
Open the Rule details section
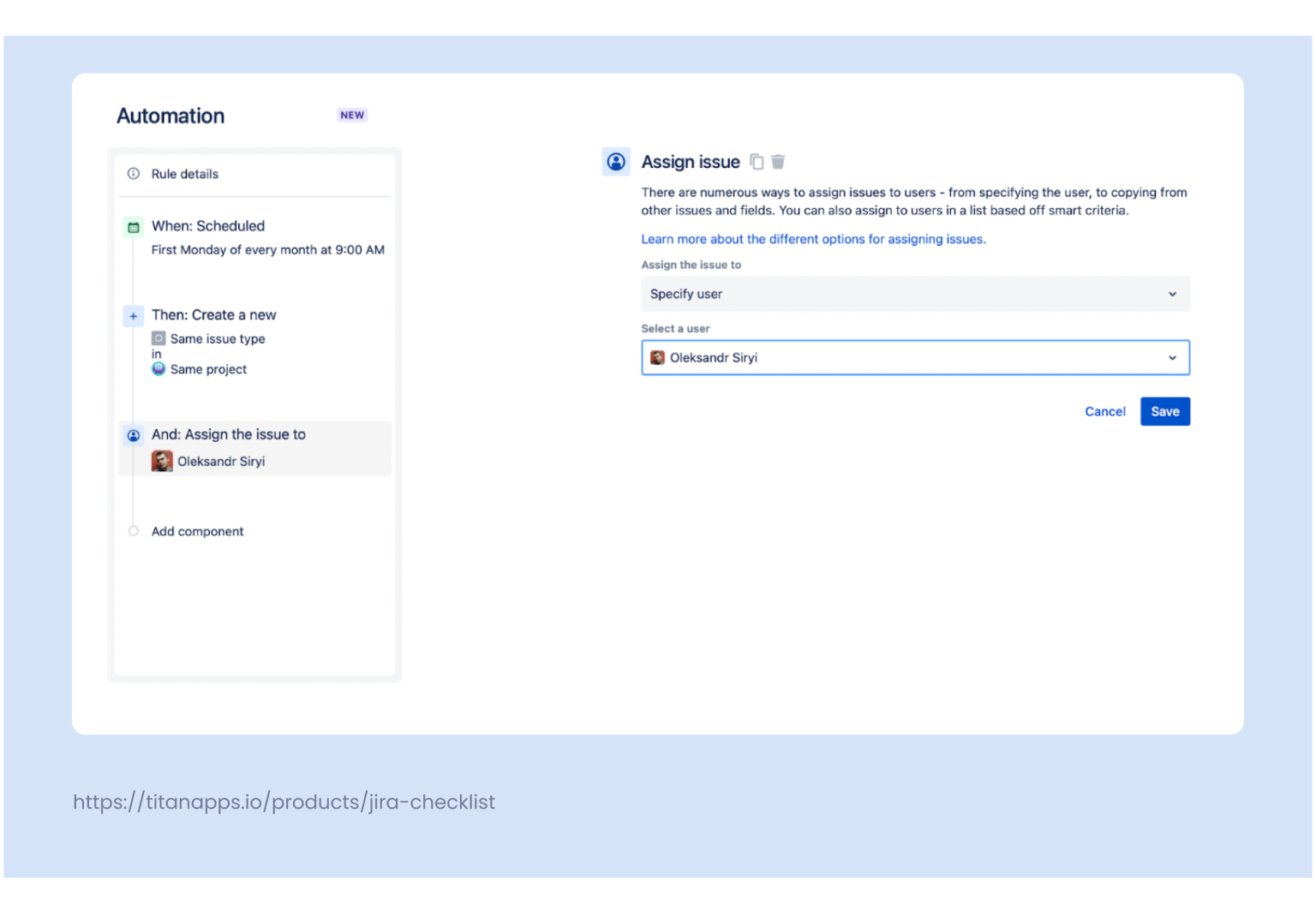pyautogui.click(x=184, y=173)
